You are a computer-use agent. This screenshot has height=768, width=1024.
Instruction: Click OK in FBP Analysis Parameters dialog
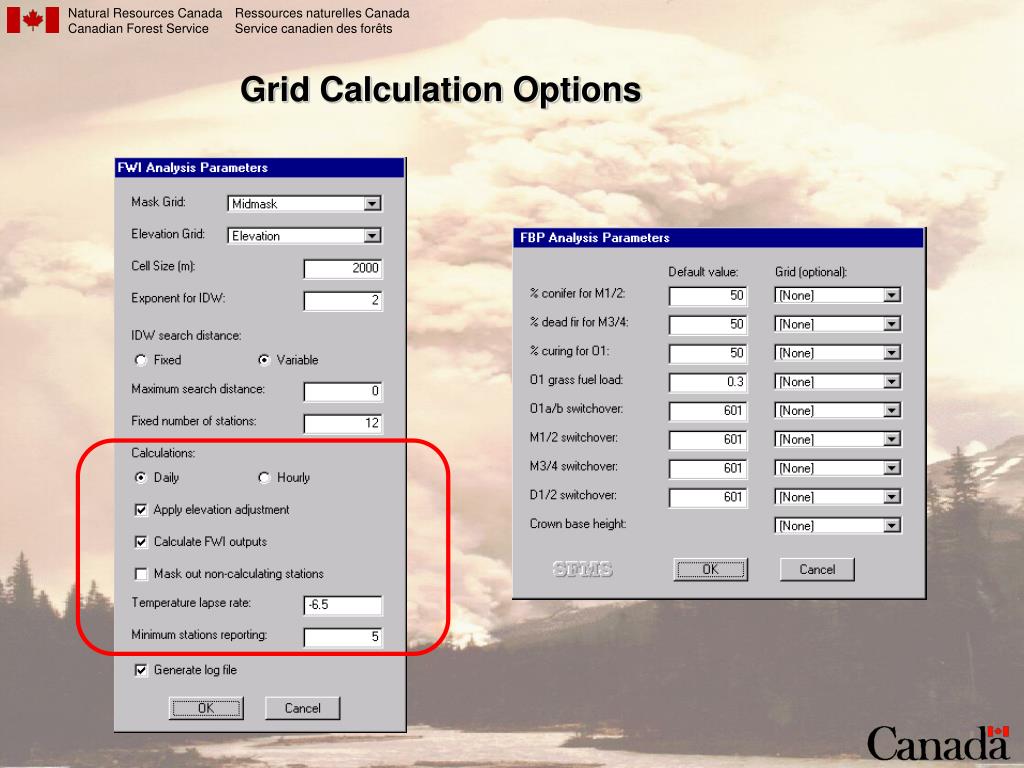coord(711,569)
